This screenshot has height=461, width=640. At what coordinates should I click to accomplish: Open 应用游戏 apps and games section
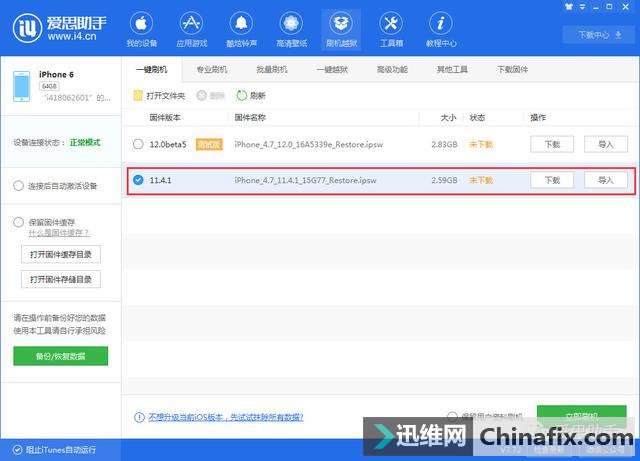click(191, 30)
